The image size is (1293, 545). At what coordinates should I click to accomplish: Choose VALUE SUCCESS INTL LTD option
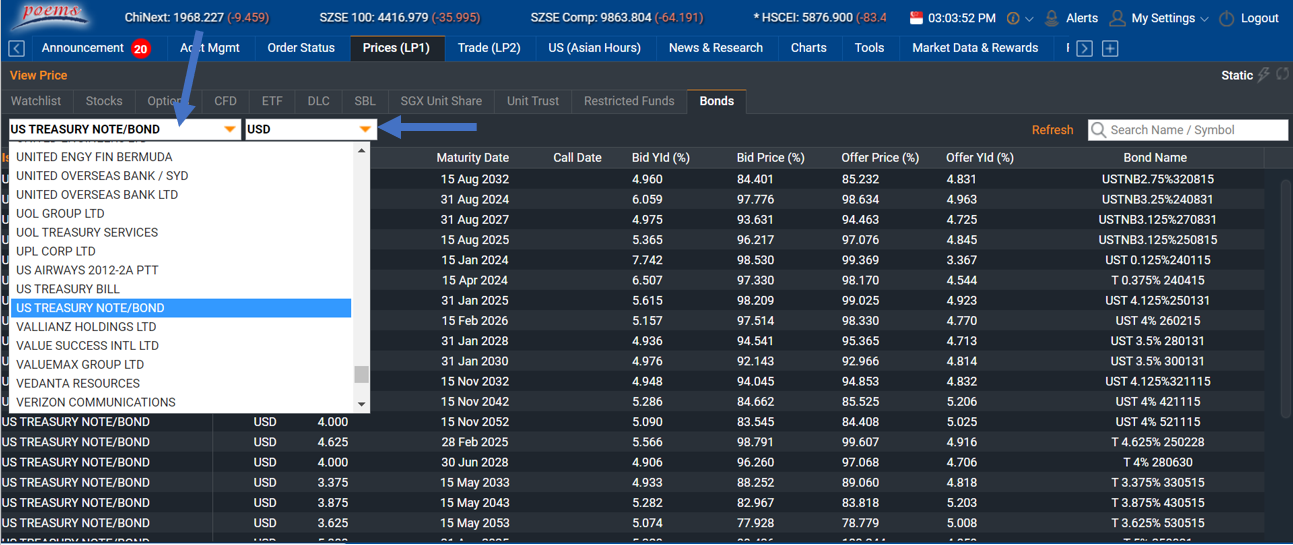click(181, 346)
